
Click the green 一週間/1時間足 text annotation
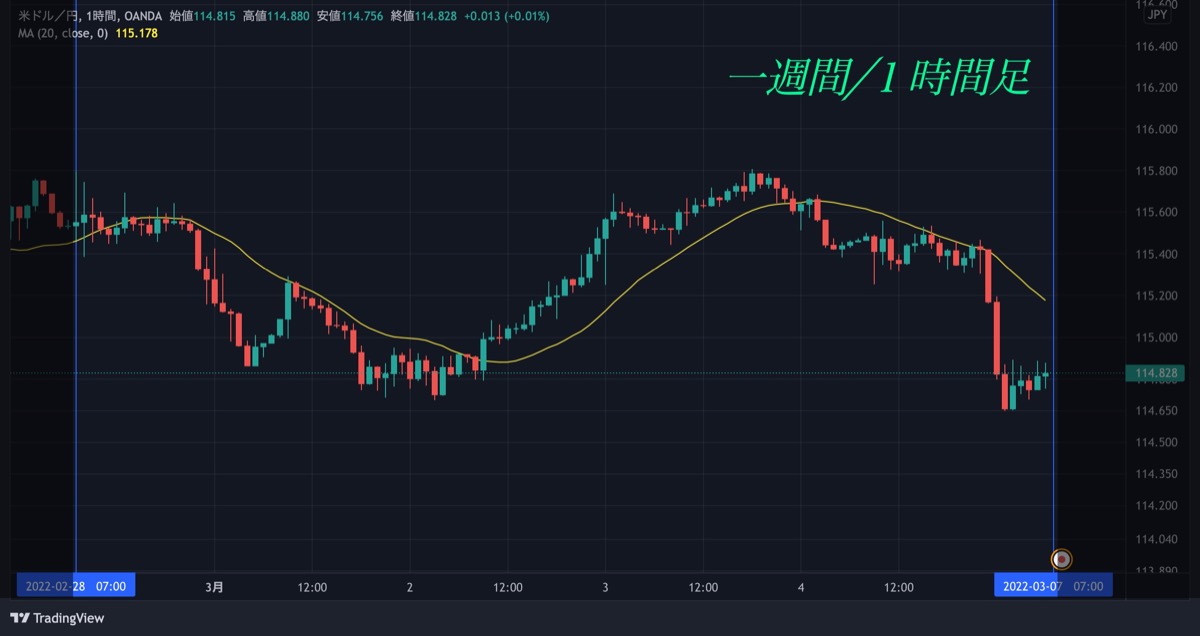coord(878,79)
